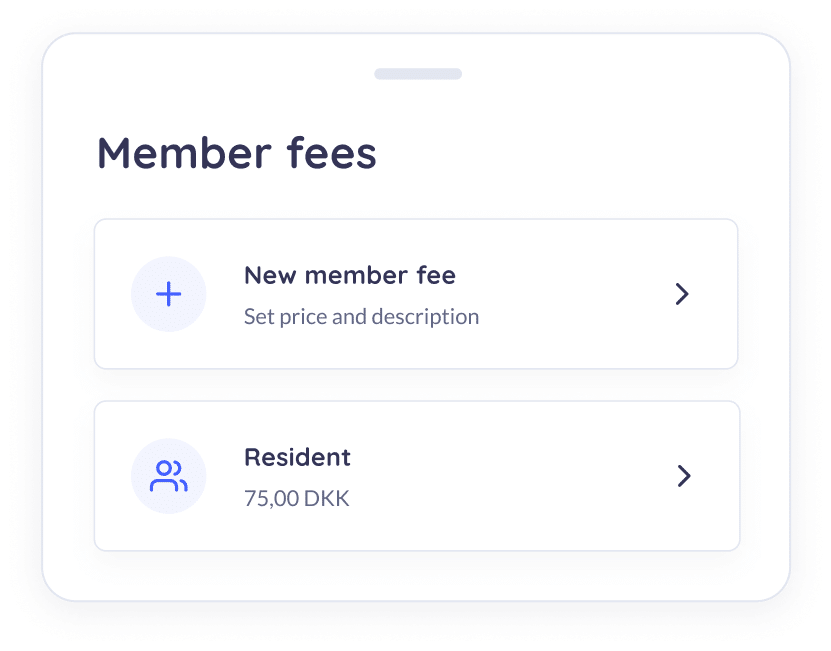Choose the Resident 75,00 DKK list item
The image size is (831, 651).
click(x=417, y=476)
